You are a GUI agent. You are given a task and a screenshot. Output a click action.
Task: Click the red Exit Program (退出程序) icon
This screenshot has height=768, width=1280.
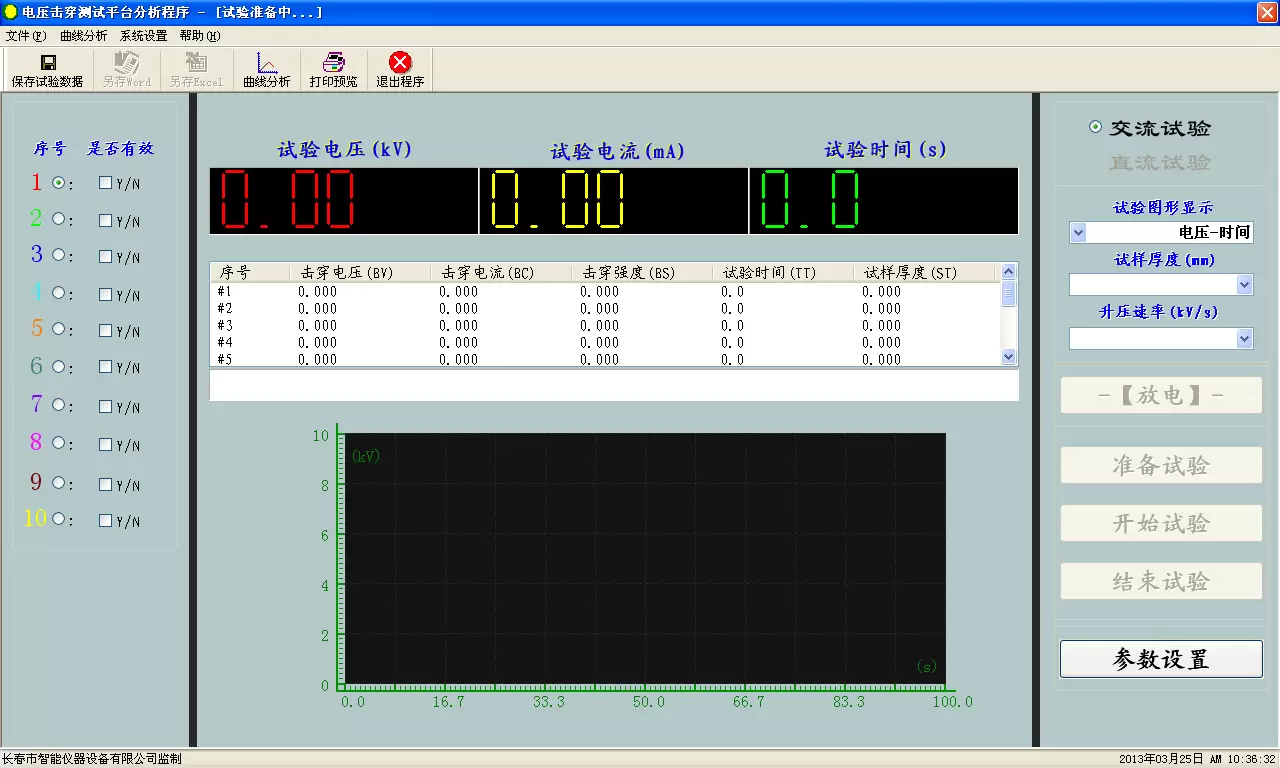400,64
